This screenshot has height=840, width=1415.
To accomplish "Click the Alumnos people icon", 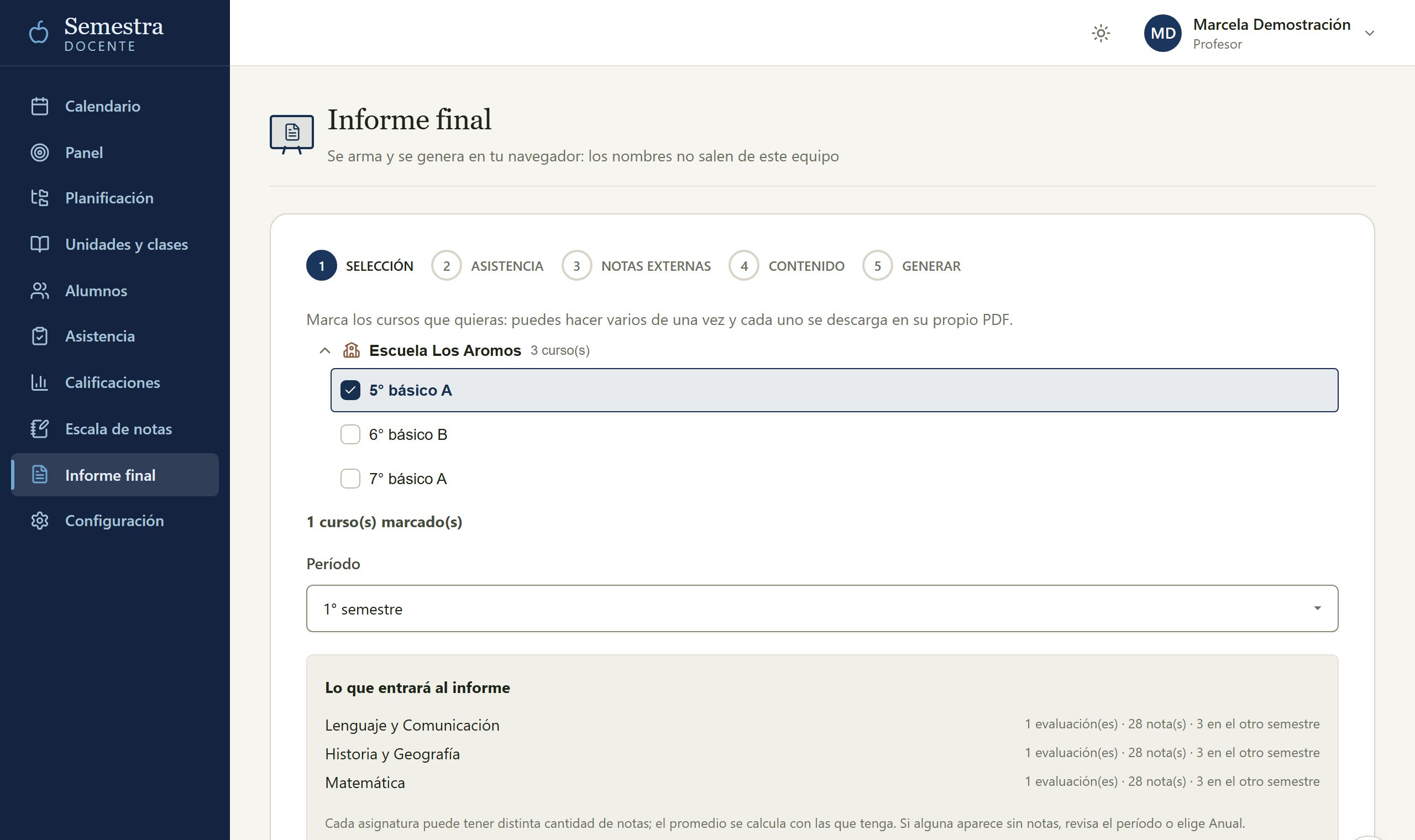I will click(x=40, y=291).
